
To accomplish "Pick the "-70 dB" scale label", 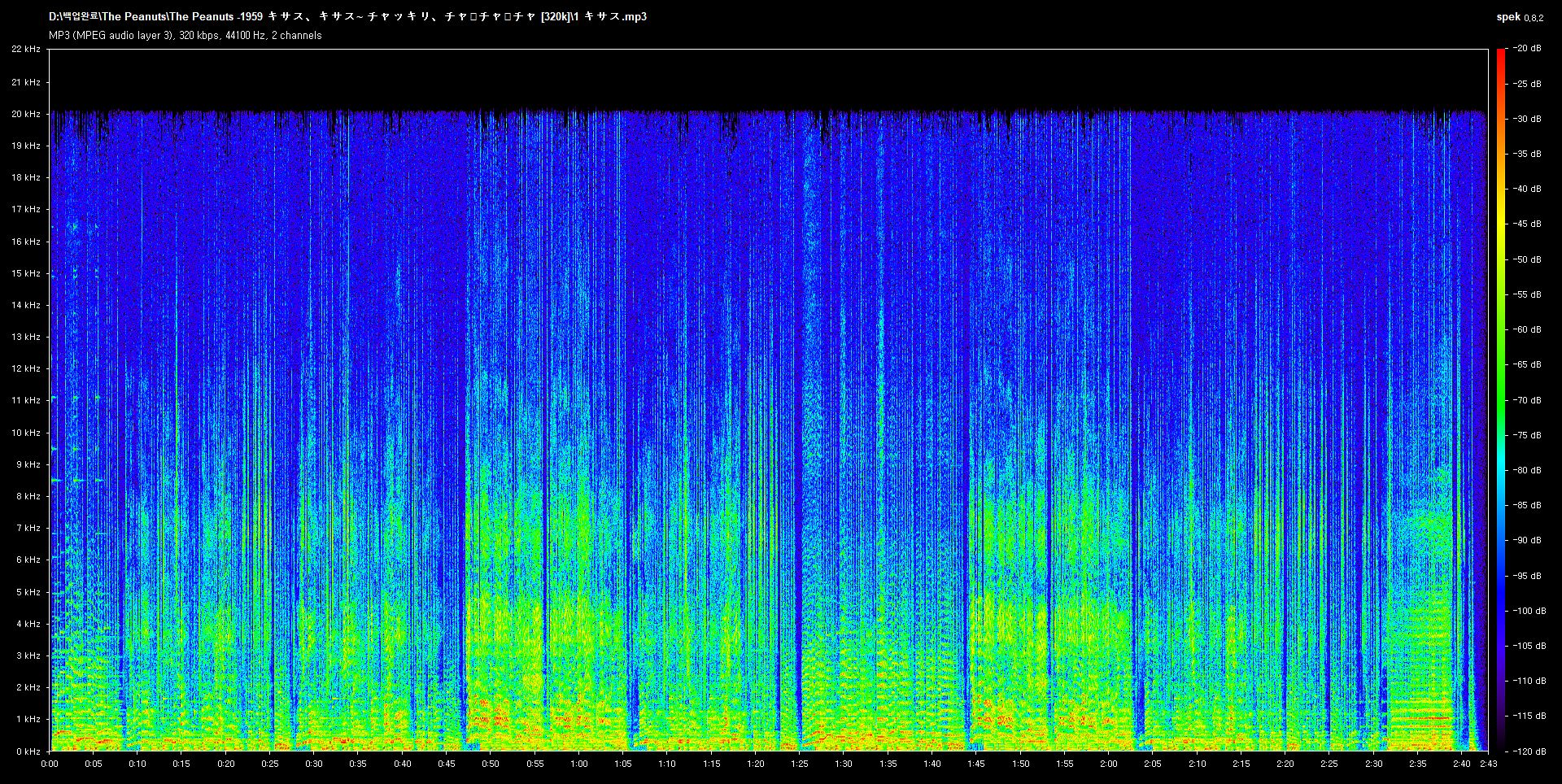I will 1527,400.
